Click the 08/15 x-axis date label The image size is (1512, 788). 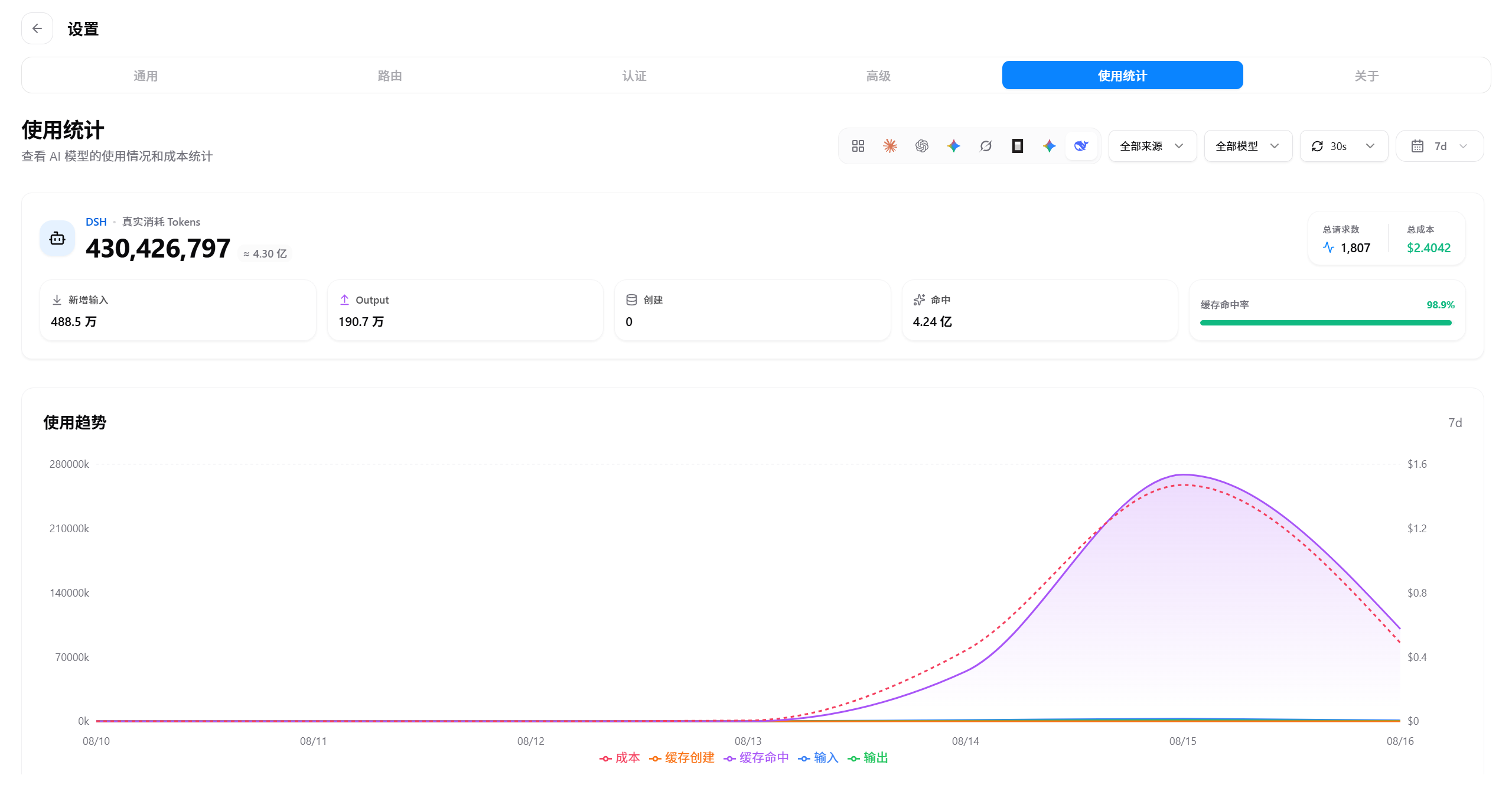click(1183, 741)
